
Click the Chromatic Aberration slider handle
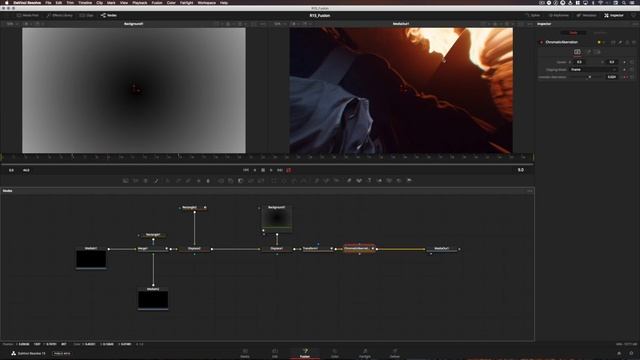[589, 77]
